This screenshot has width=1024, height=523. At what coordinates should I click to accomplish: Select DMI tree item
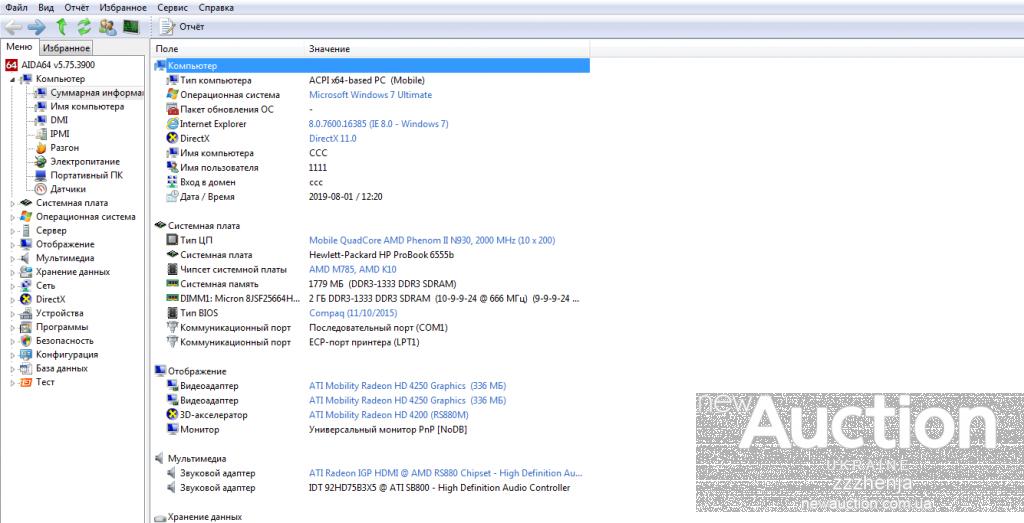[x=59, y=120]
